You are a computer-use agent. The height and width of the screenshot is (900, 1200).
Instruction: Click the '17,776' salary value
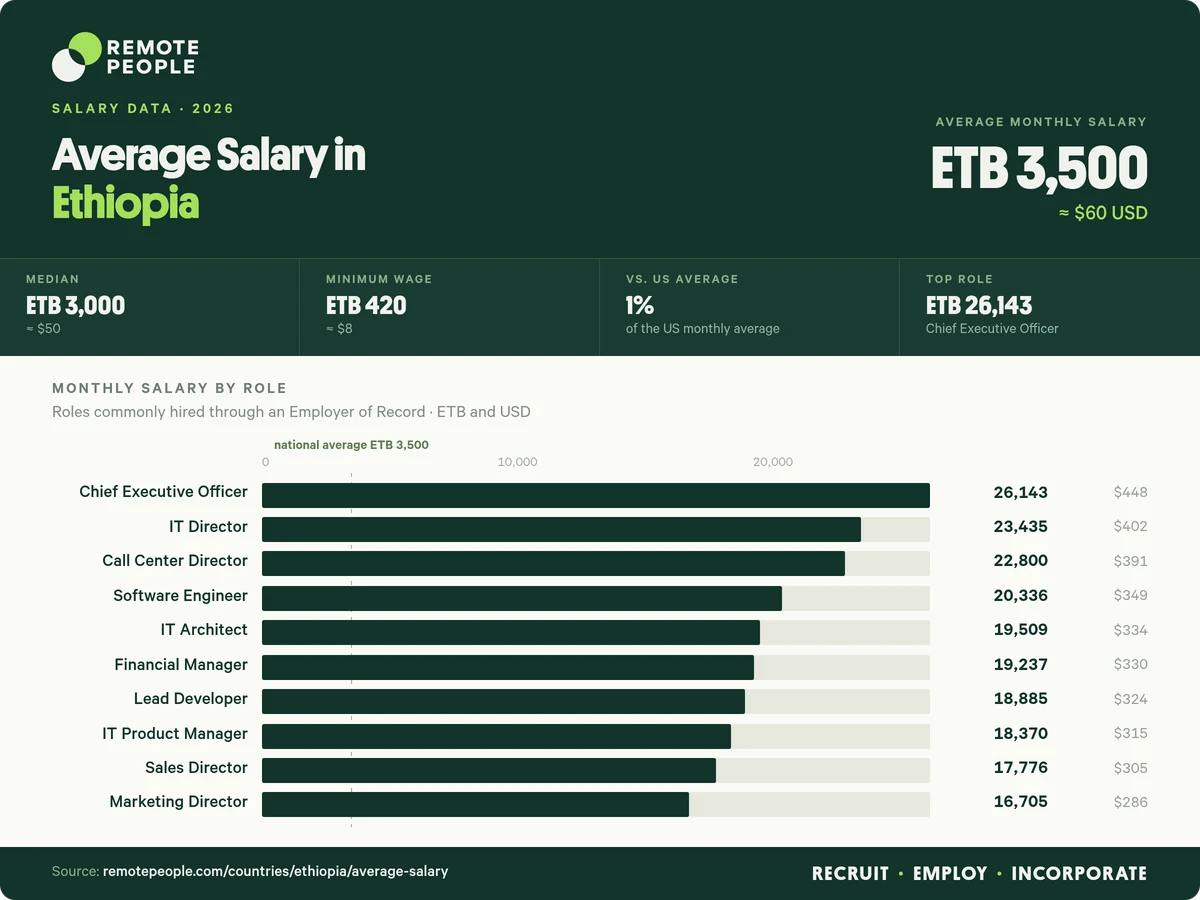1021,769
